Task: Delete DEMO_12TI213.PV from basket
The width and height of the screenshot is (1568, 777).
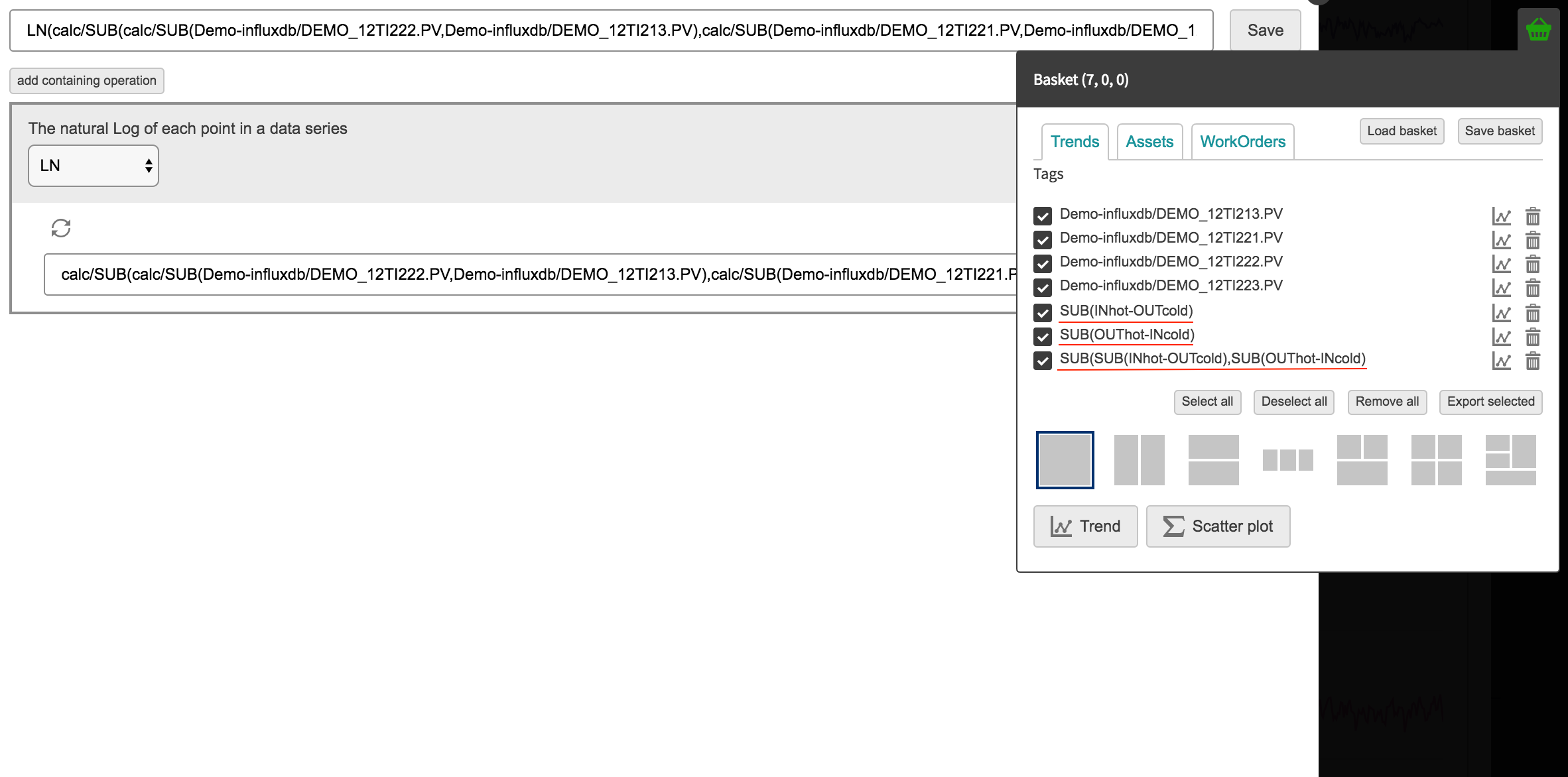Action: (x=1533, y=216)
